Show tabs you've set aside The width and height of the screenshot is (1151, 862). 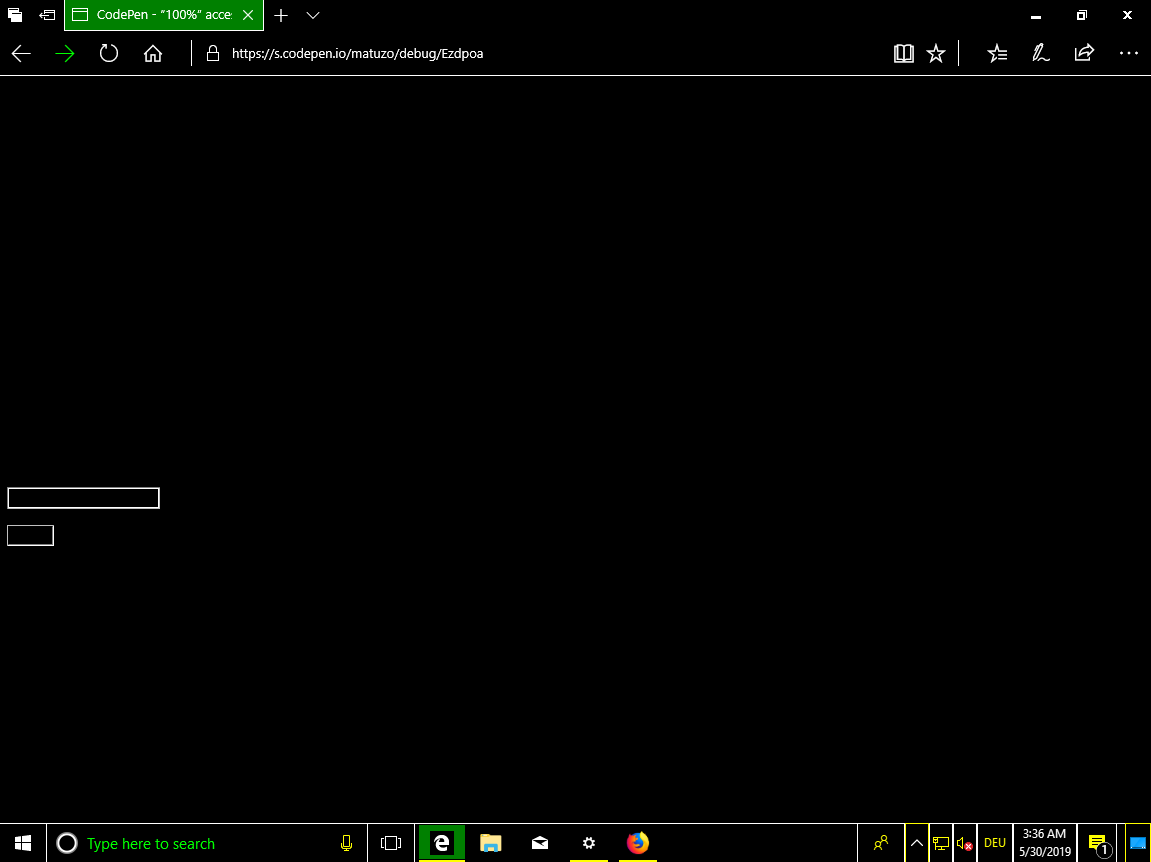point(15,15)
